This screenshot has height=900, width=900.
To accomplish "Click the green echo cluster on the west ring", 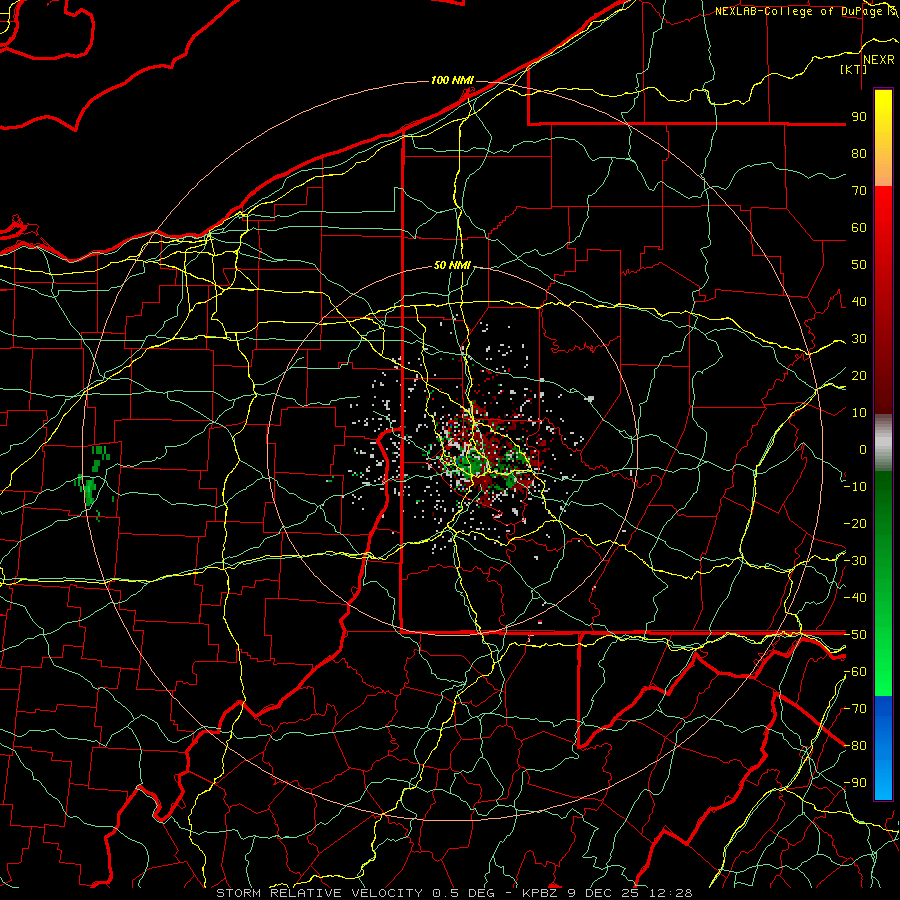I will point(92,482).
